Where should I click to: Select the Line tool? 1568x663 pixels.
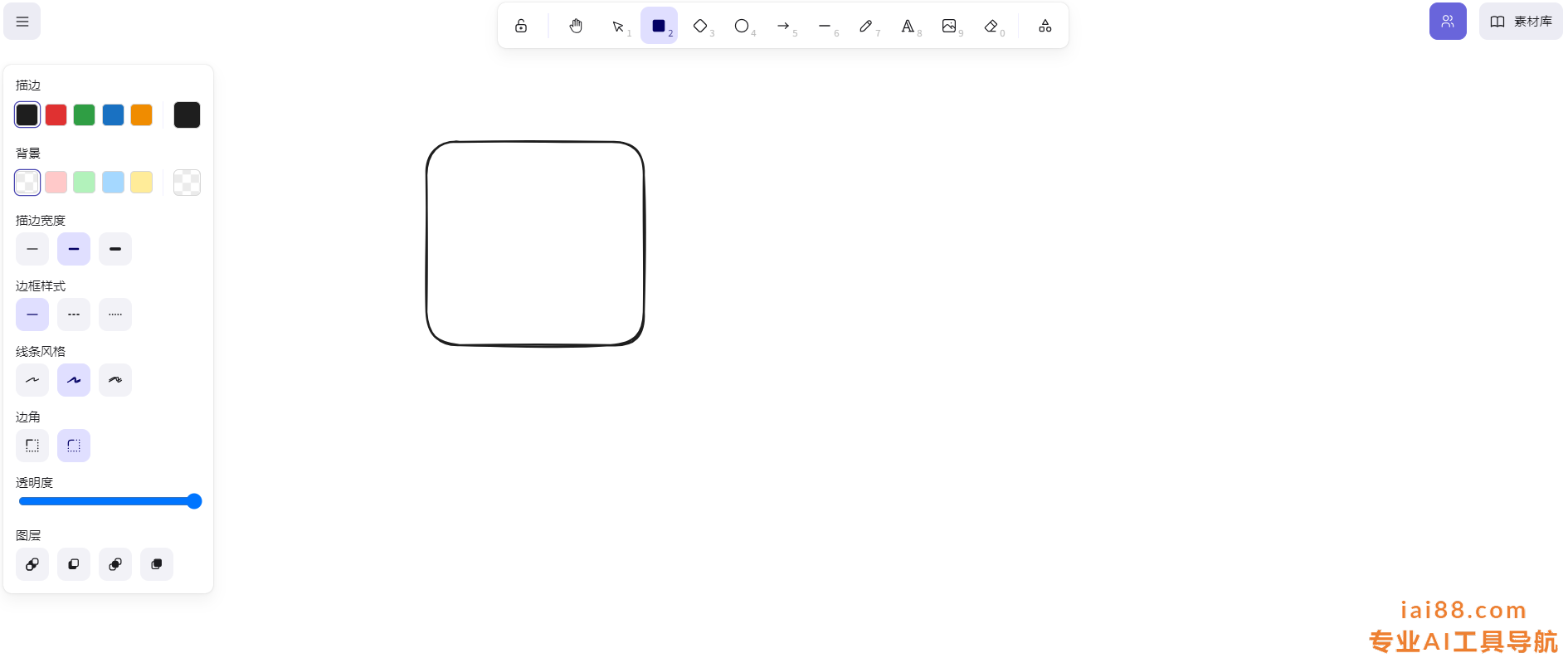tap(825, 26)
